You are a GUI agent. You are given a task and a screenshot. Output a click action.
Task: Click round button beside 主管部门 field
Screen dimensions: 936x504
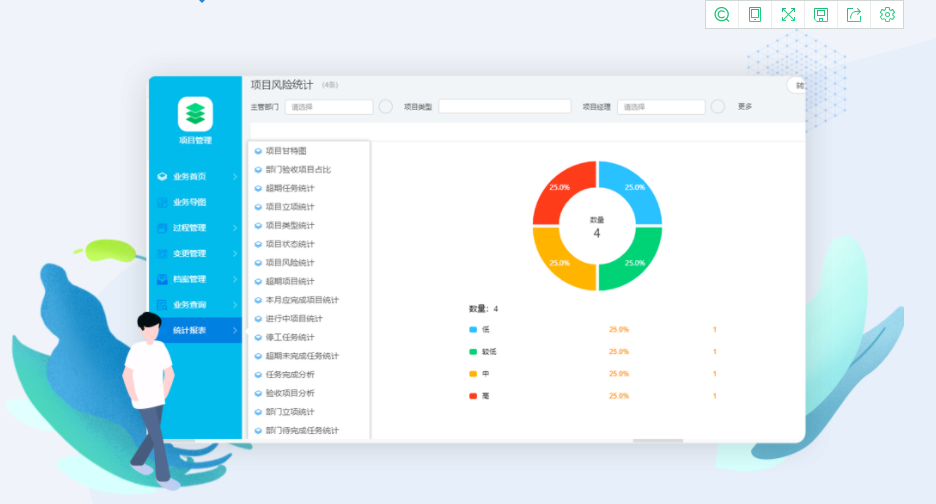(x=385, y=107)
